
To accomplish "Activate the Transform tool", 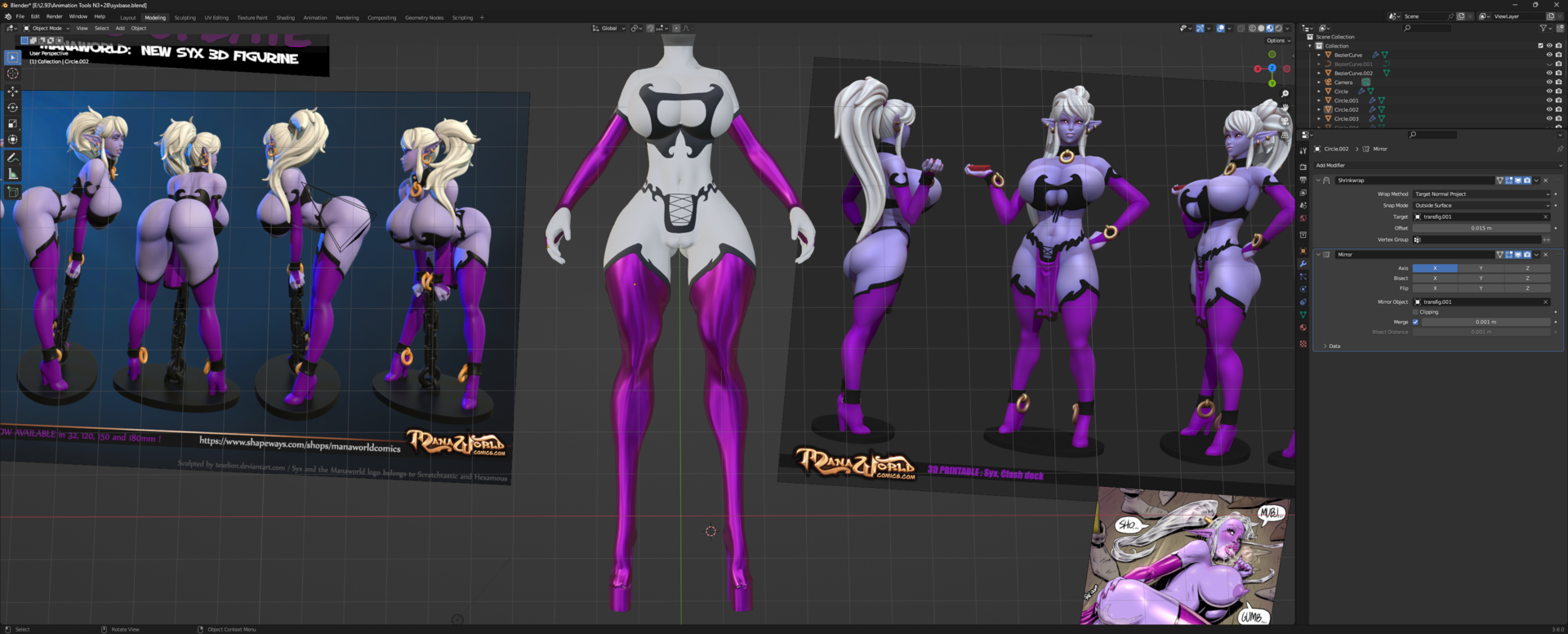I will click(12, 140).
